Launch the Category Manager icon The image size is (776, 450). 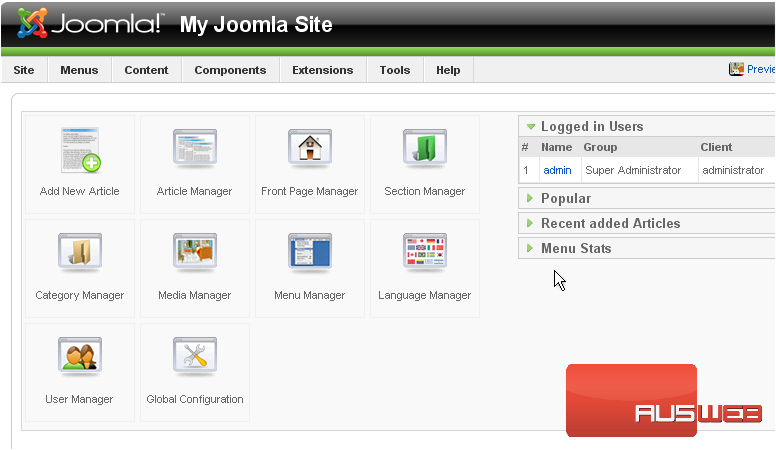click(80, 254)
